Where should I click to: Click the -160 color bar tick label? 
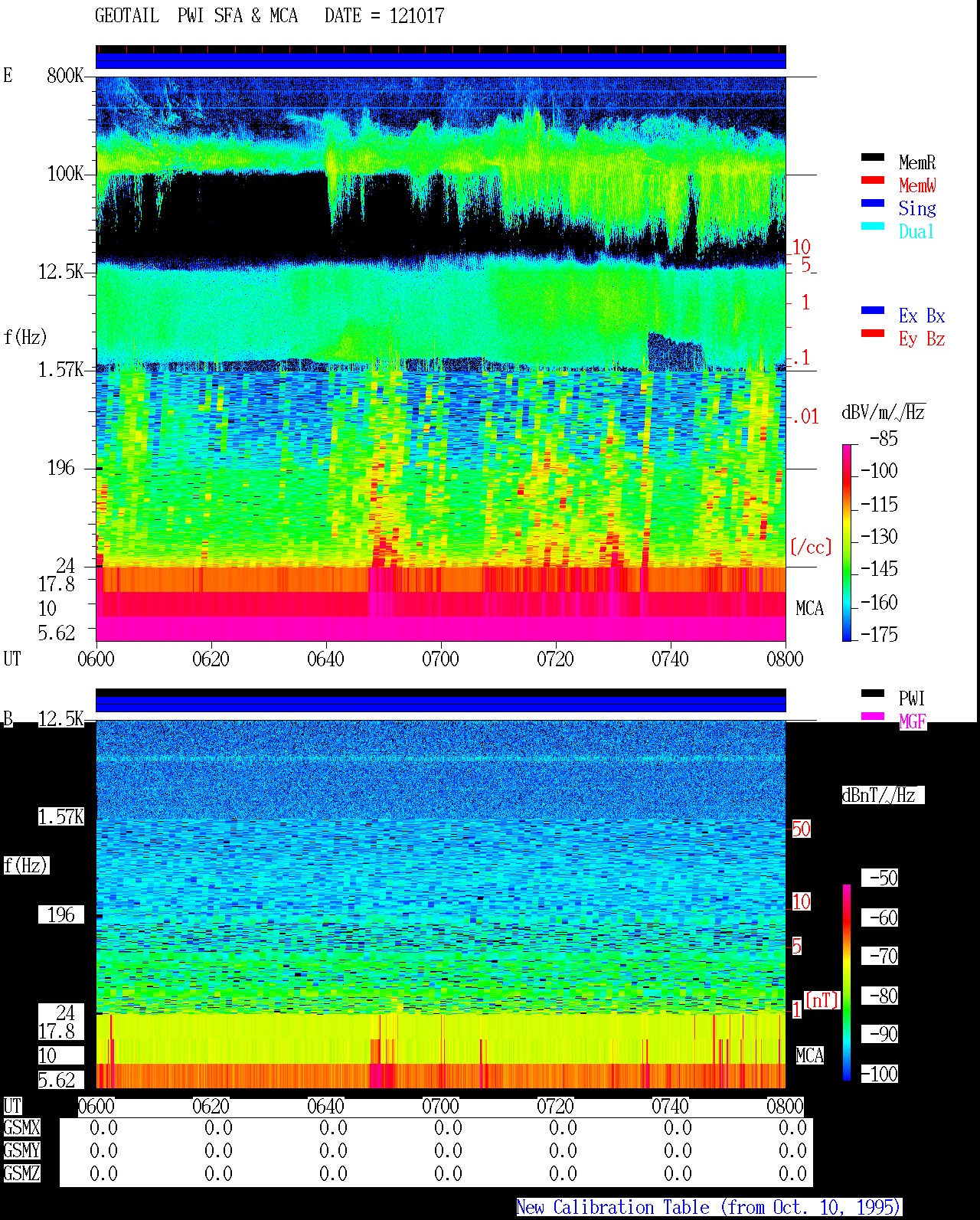879,602
